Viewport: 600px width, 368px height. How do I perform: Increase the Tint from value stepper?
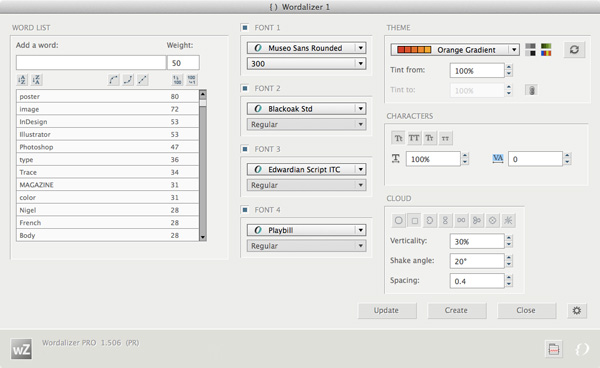509,67
